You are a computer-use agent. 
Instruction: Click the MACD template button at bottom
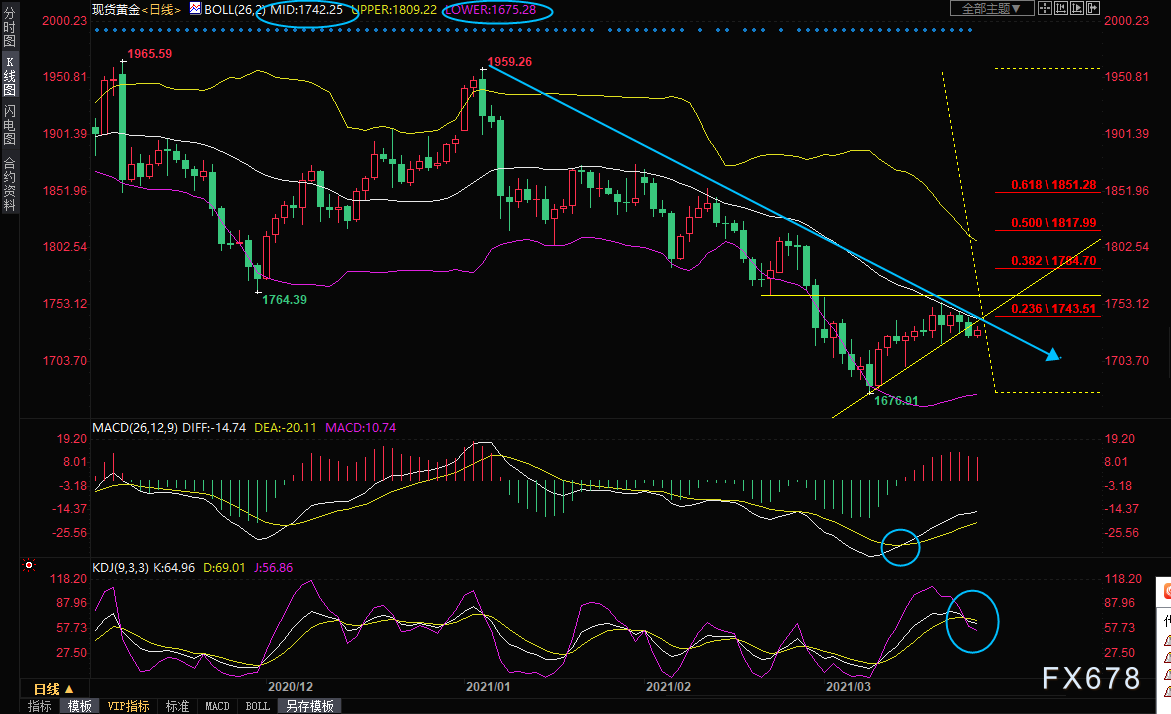(217, 706)
